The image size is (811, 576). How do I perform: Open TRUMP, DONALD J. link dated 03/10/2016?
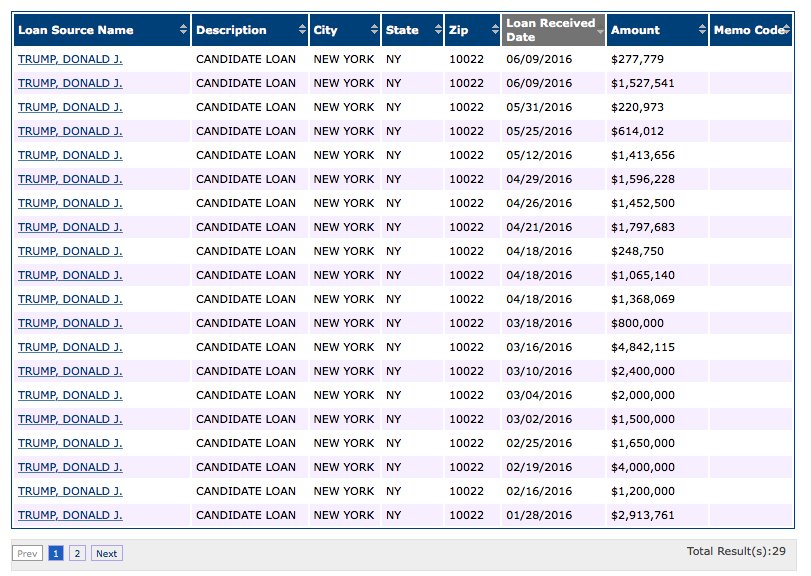(70, 371)
